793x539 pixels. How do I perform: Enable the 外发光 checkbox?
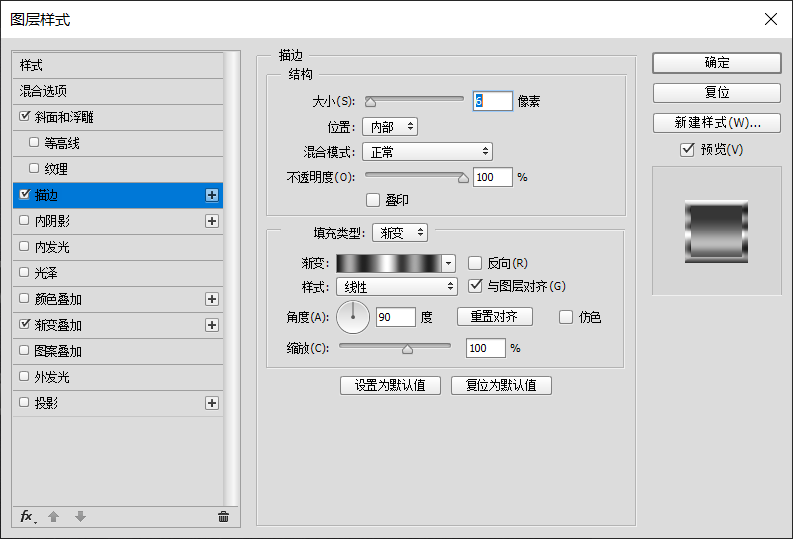(x=24, y=376)
